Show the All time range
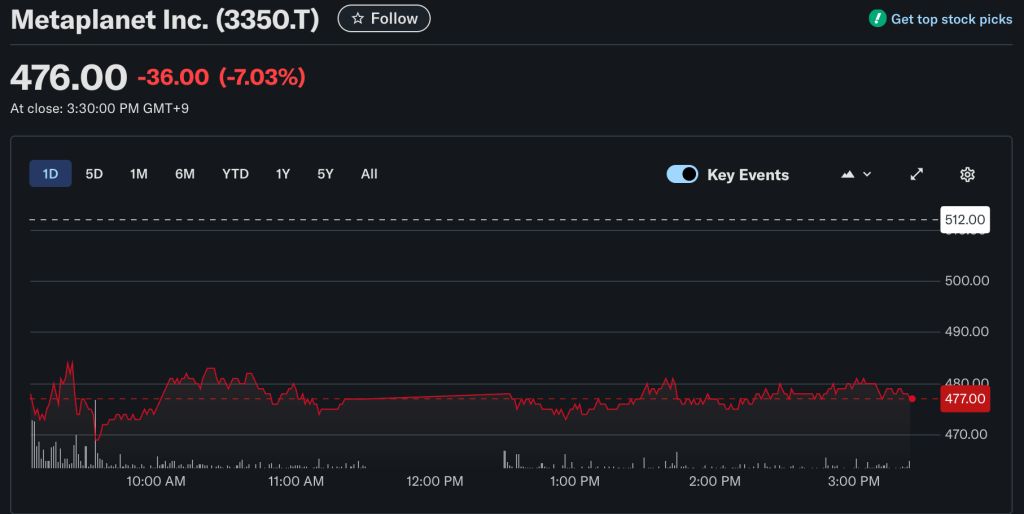 pos(369,174)
